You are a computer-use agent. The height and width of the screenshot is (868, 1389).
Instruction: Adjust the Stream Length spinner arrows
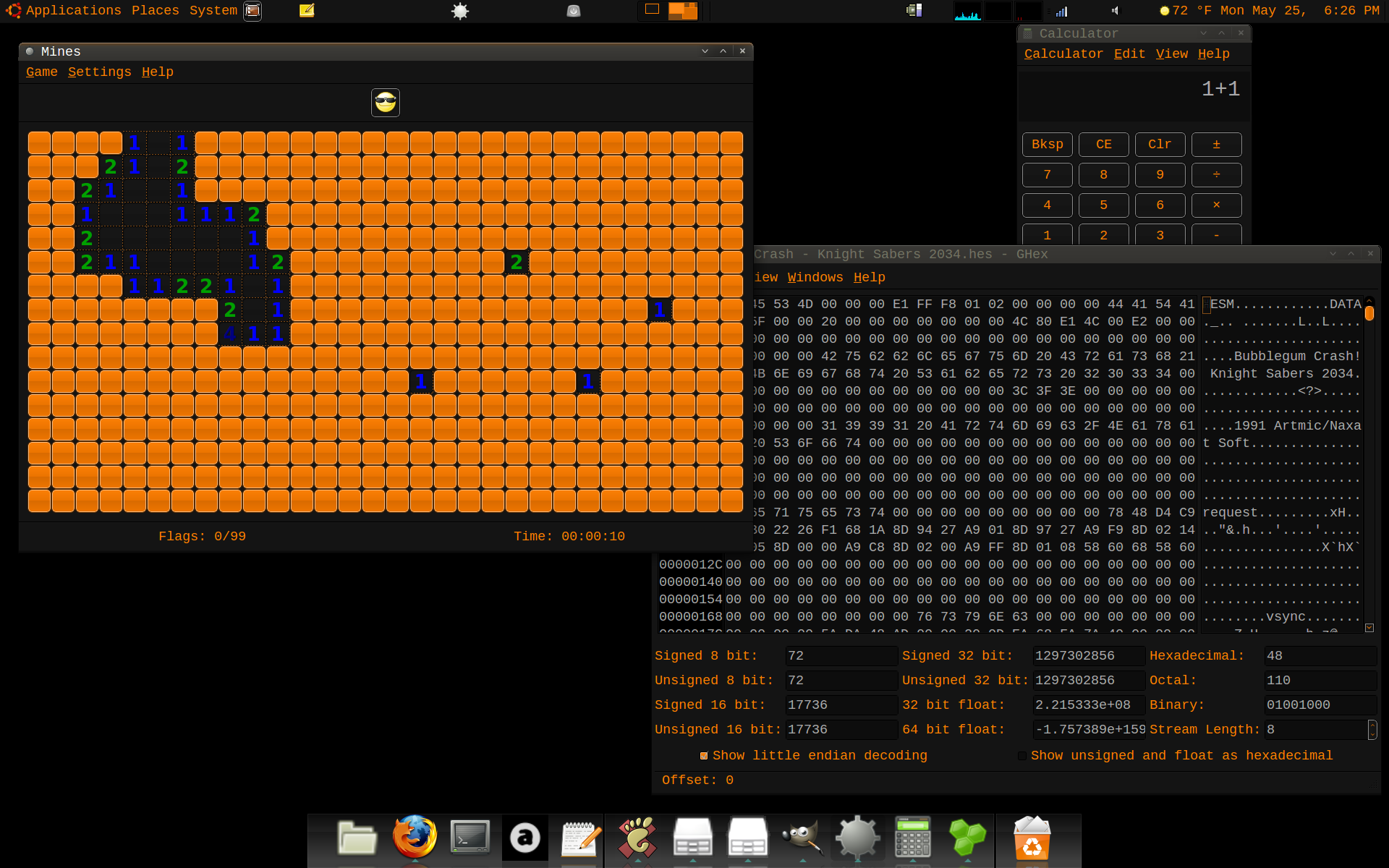pyautogui.click(x=1372, y=730)
